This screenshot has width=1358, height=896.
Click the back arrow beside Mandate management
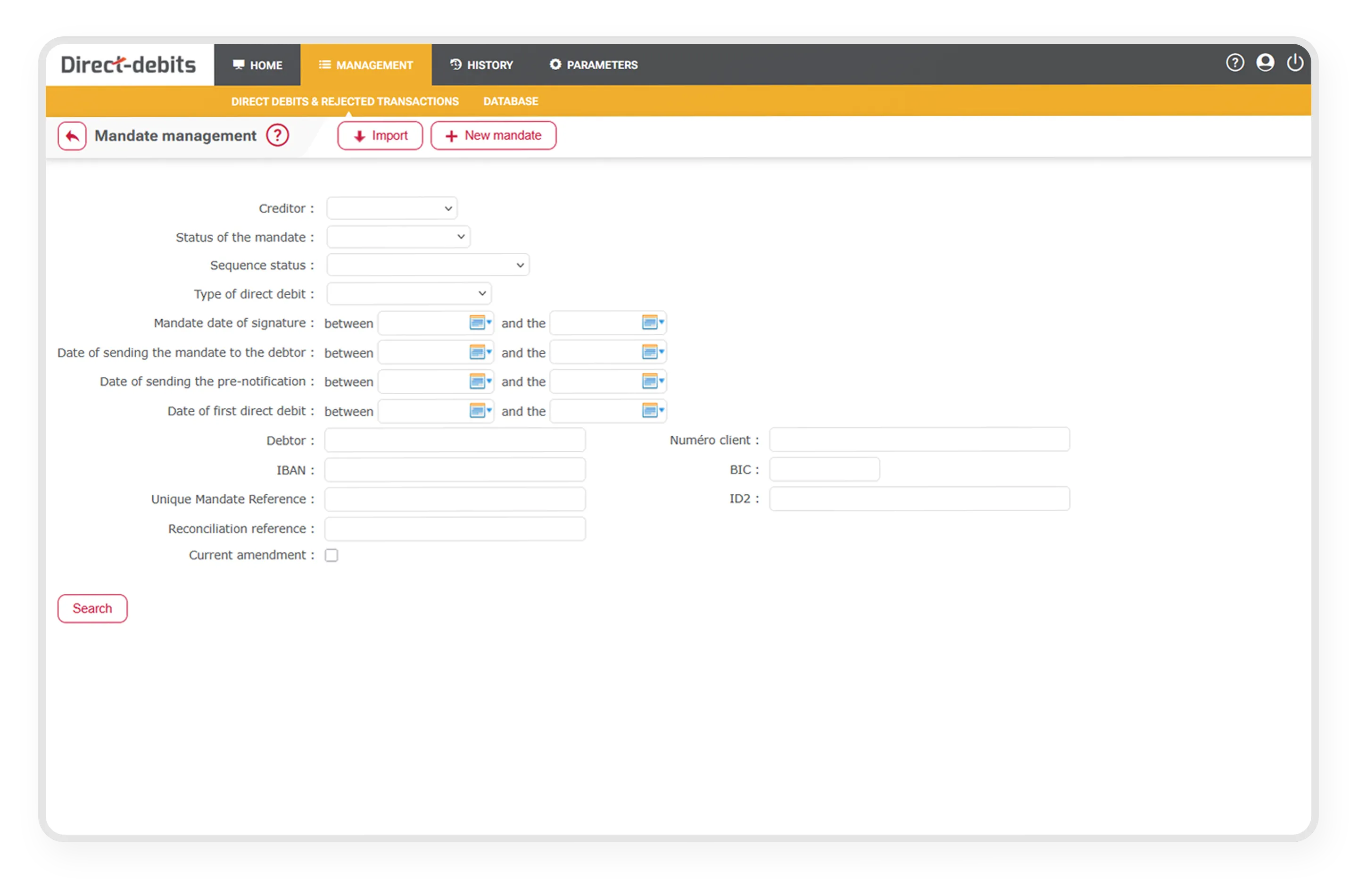(72, 136)
